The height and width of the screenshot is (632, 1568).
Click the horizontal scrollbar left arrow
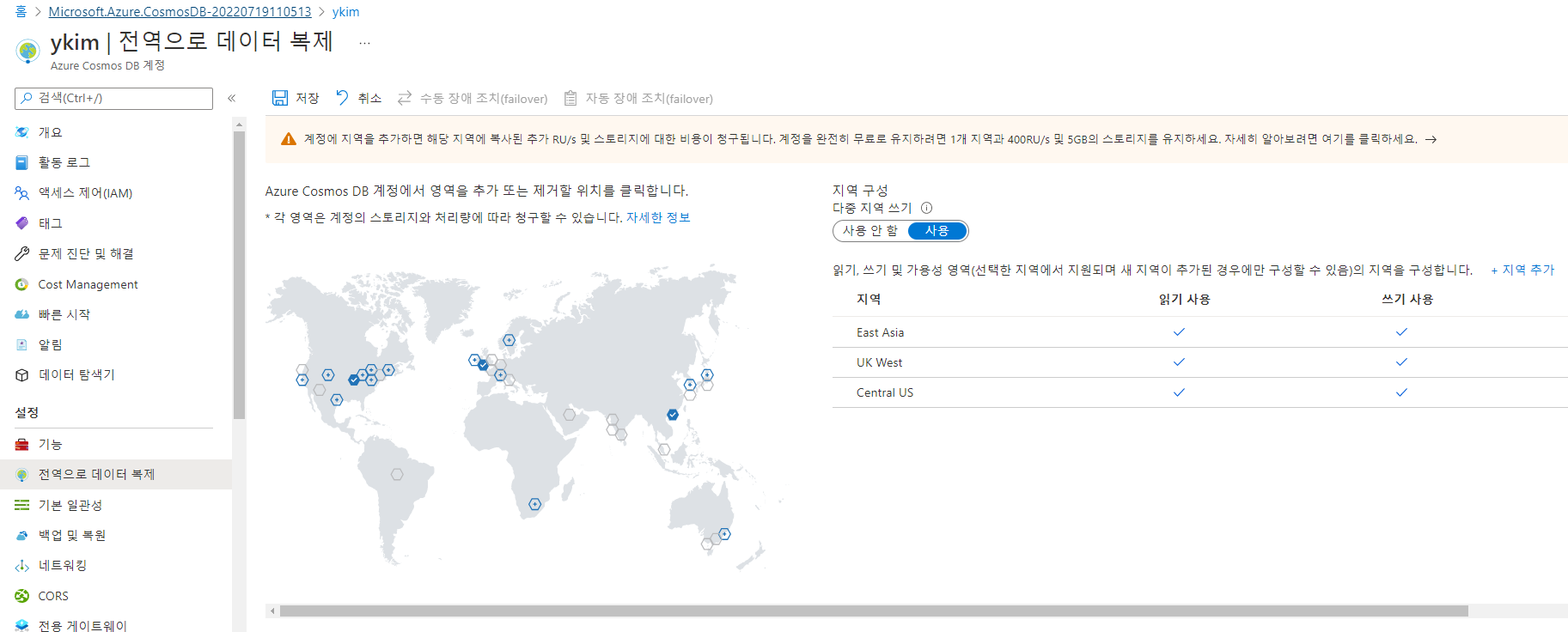[x=272, y=611]
